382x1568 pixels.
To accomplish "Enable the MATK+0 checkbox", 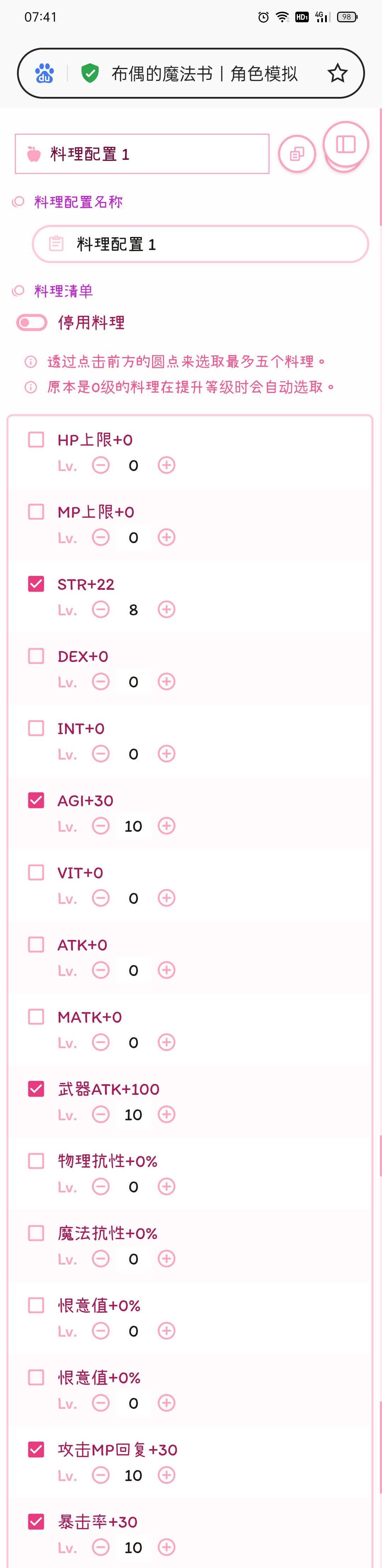I will point(36,1017).
